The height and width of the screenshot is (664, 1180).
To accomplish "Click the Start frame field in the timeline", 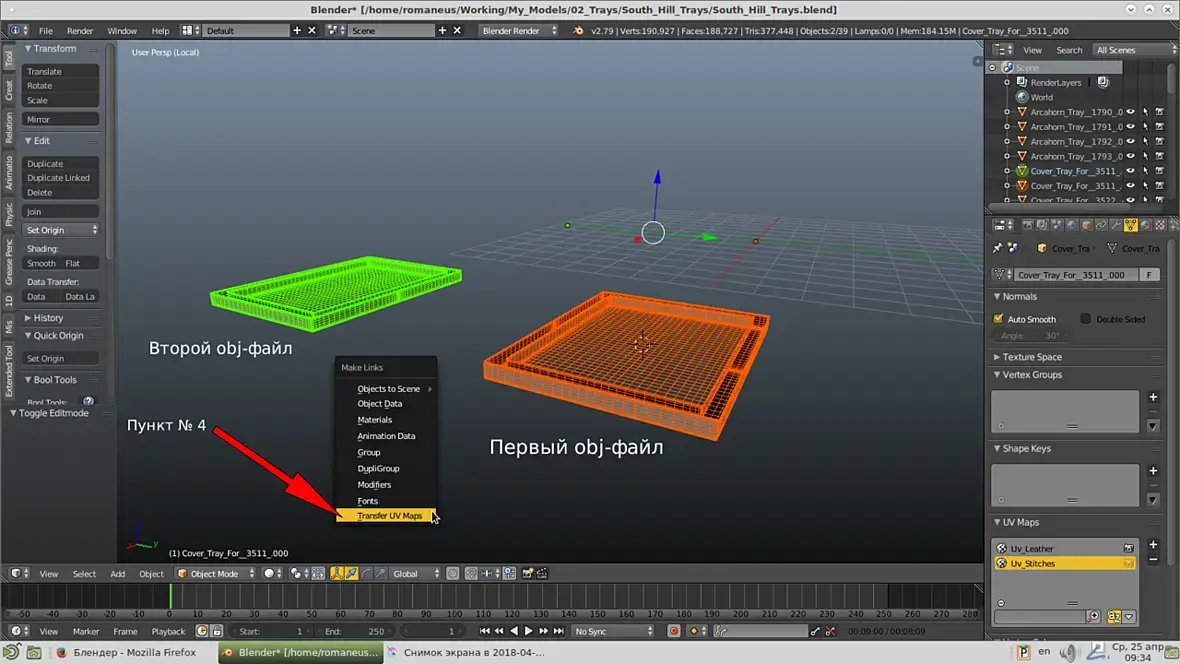I will 272,631.
